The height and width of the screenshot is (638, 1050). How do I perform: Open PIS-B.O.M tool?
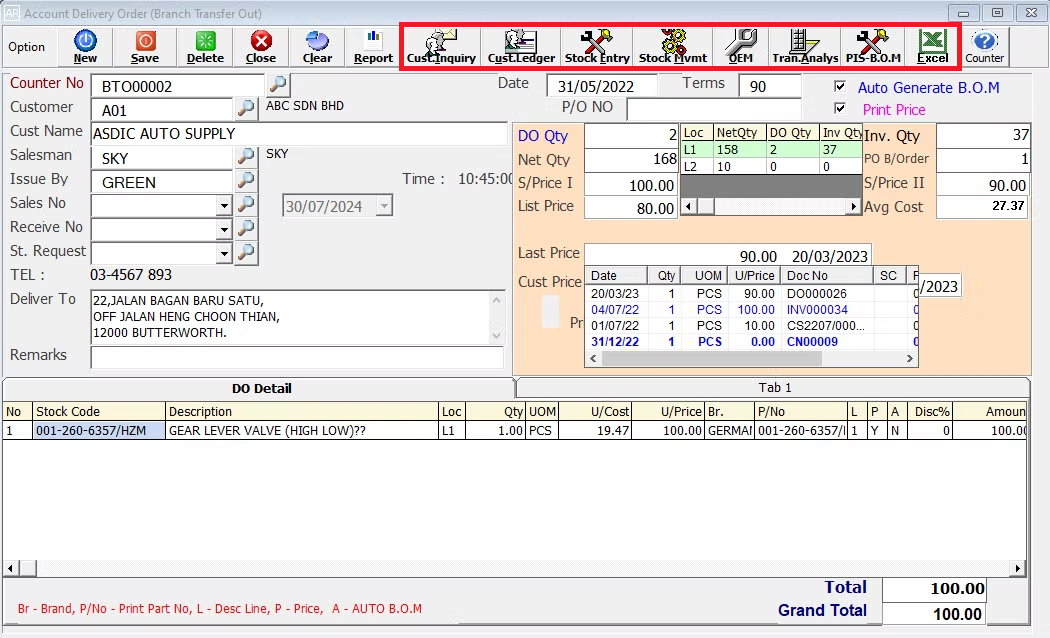coord(873,47)
